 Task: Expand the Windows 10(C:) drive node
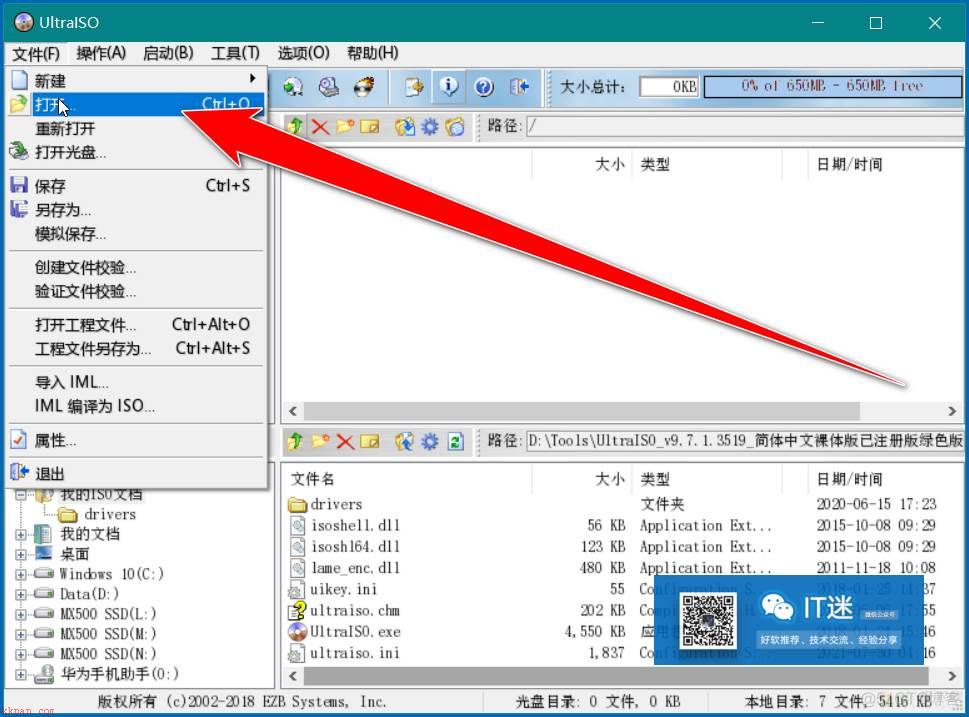click(x=21, y=574)
